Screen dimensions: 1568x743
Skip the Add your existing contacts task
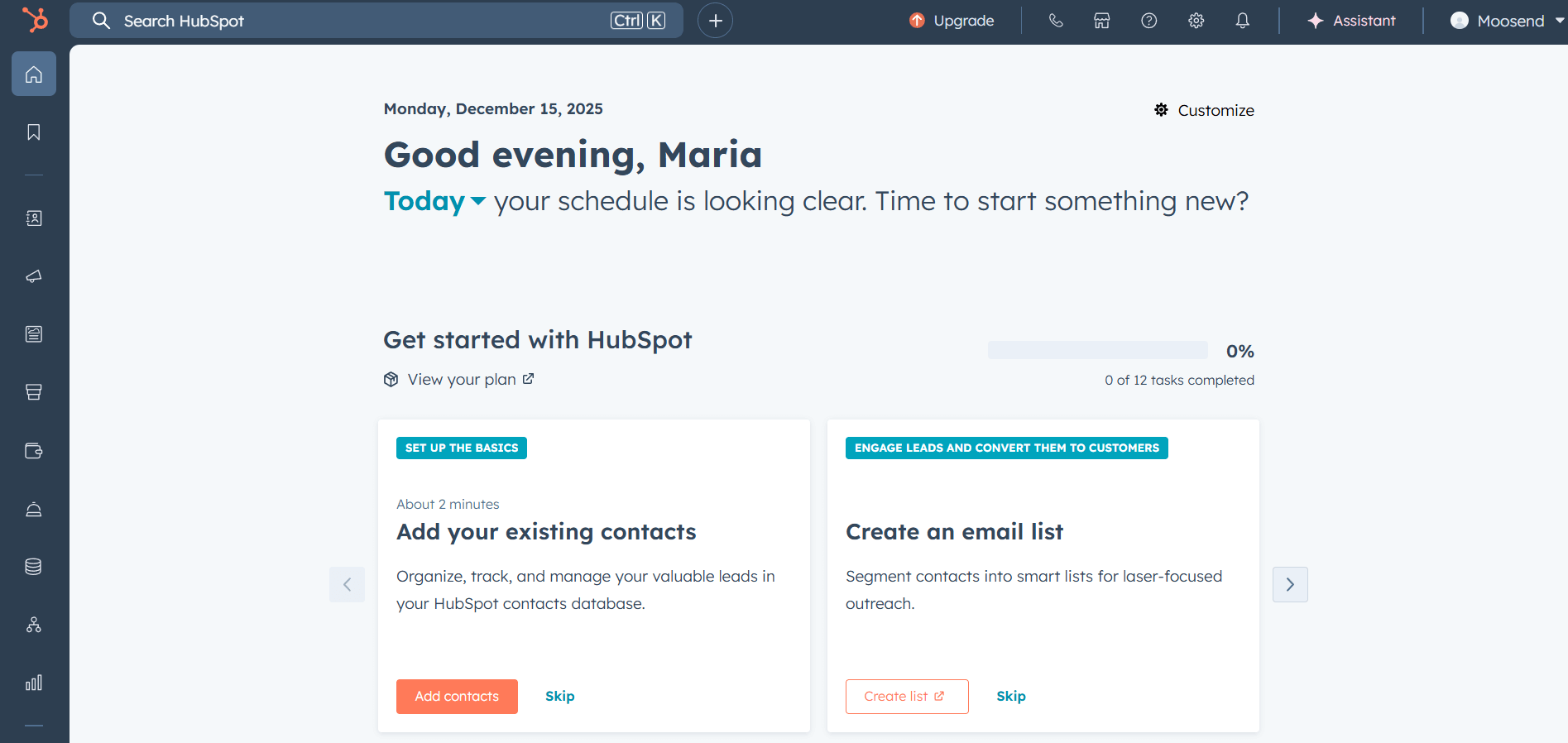[x=560, y=697]
